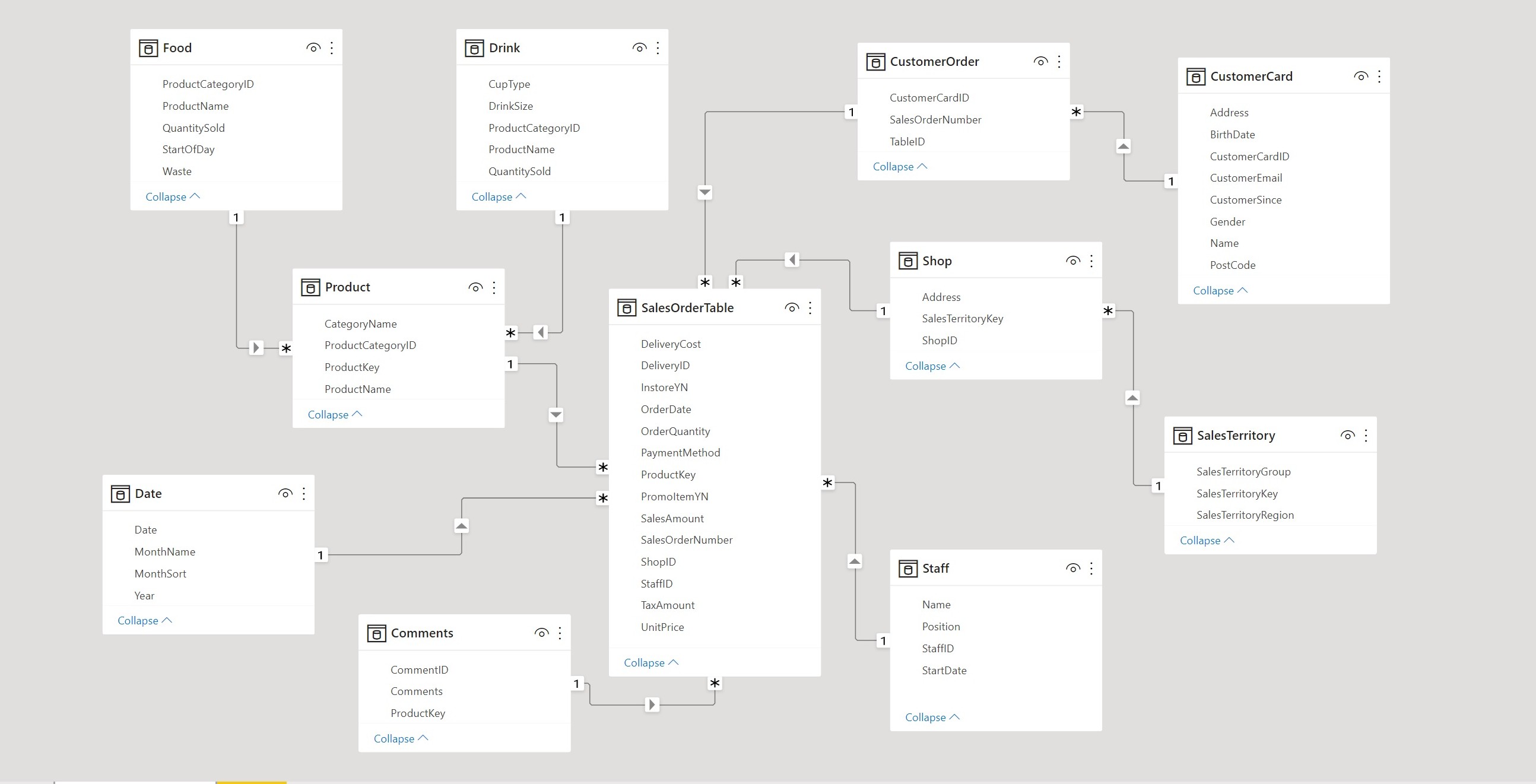Click the Product table icon
This screenshot has width=1536, height=784.
[310, 287]
